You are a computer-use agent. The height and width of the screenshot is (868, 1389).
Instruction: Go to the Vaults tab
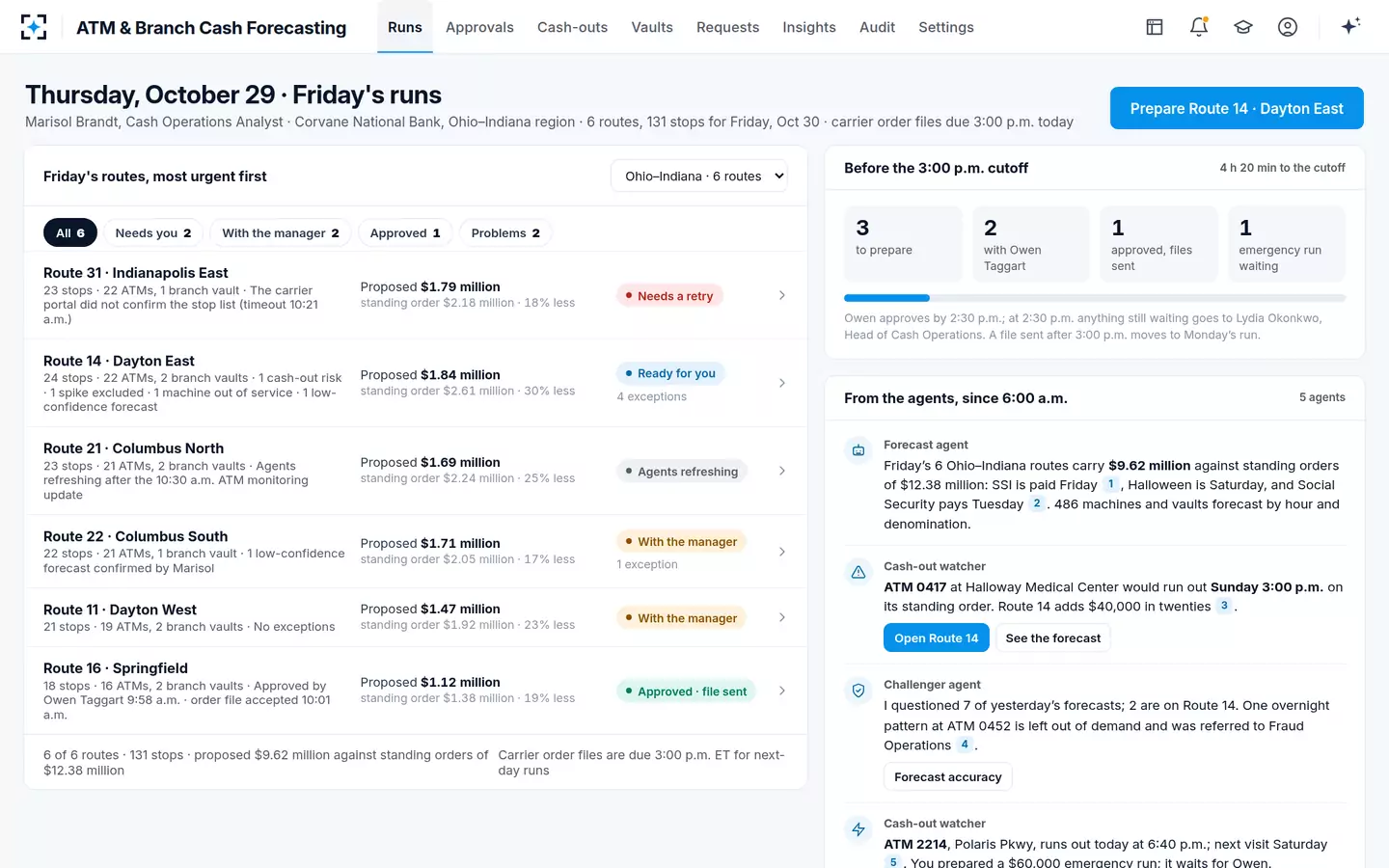[x=652, y=27]
